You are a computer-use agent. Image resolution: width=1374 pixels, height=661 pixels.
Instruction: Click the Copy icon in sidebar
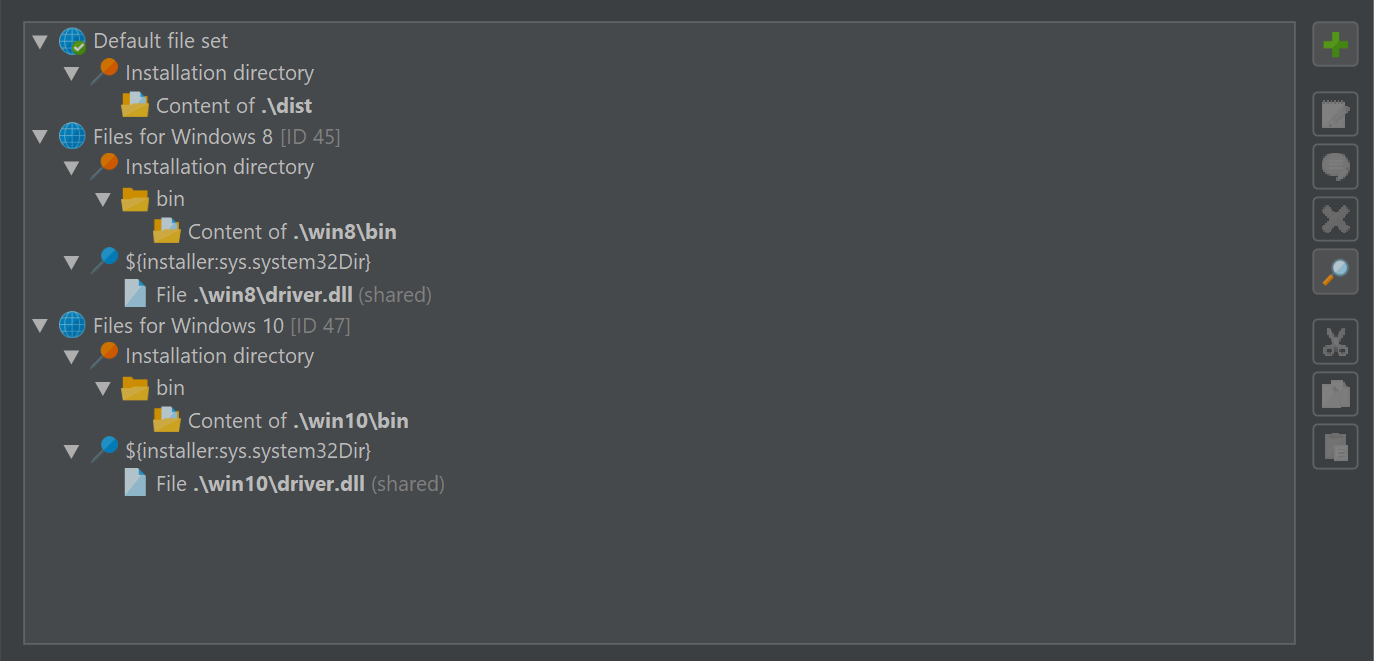tap(1335, 394)
